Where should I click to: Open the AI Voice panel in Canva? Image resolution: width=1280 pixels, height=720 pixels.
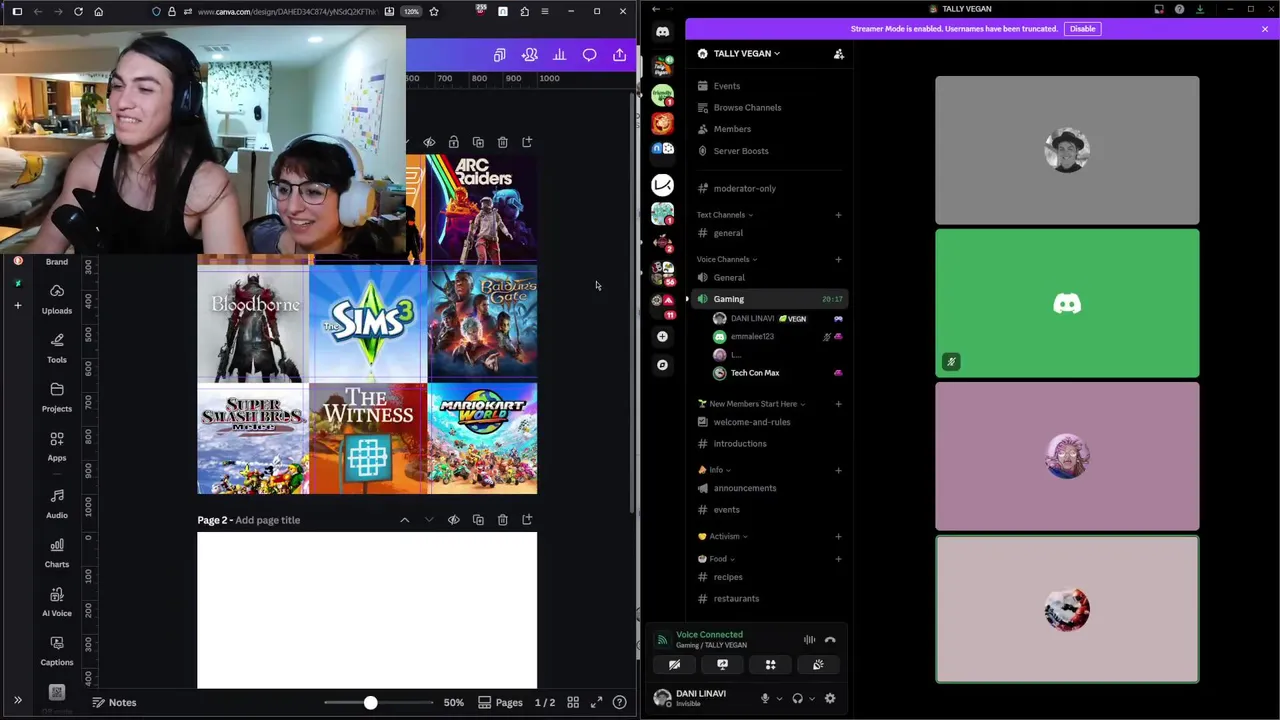(57, 601)
